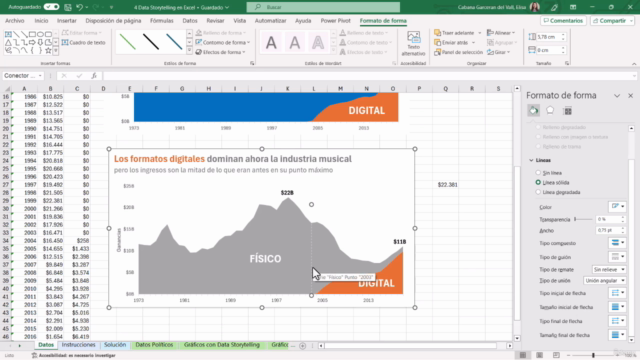640x360 pixels.
Task: Open the Tipo final de flecha dropdown
Action: pos(617,321)
